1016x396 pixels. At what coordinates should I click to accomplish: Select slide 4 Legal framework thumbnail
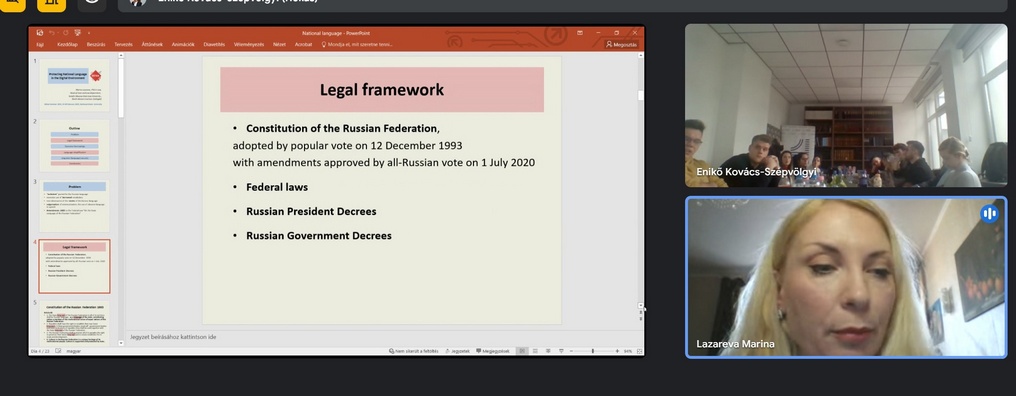[x=75, y=266]
